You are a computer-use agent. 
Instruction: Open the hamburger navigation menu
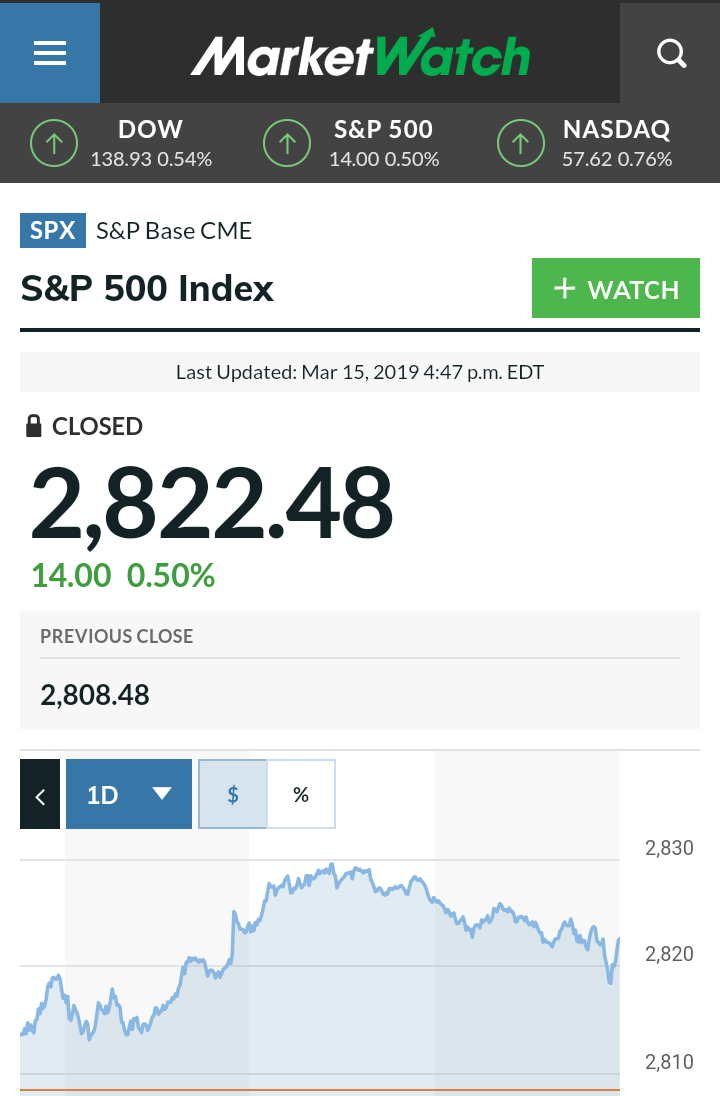50,53
